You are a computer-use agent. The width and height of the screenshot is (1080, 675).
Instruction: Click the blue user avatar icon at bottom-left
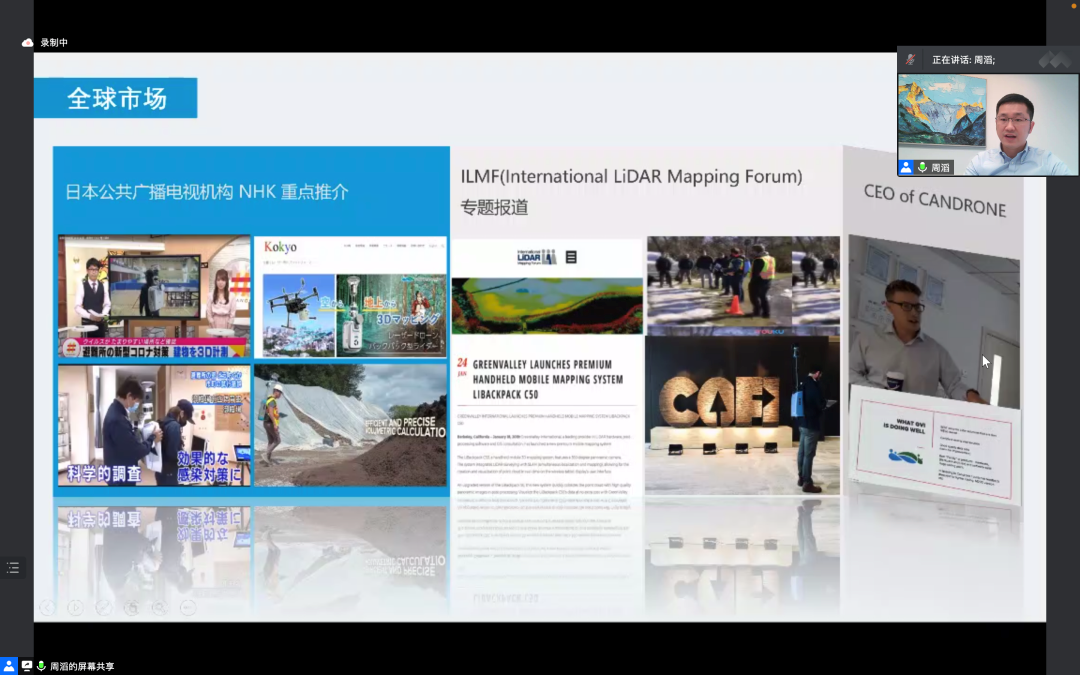pyautogui.click(x=9, y=666)
